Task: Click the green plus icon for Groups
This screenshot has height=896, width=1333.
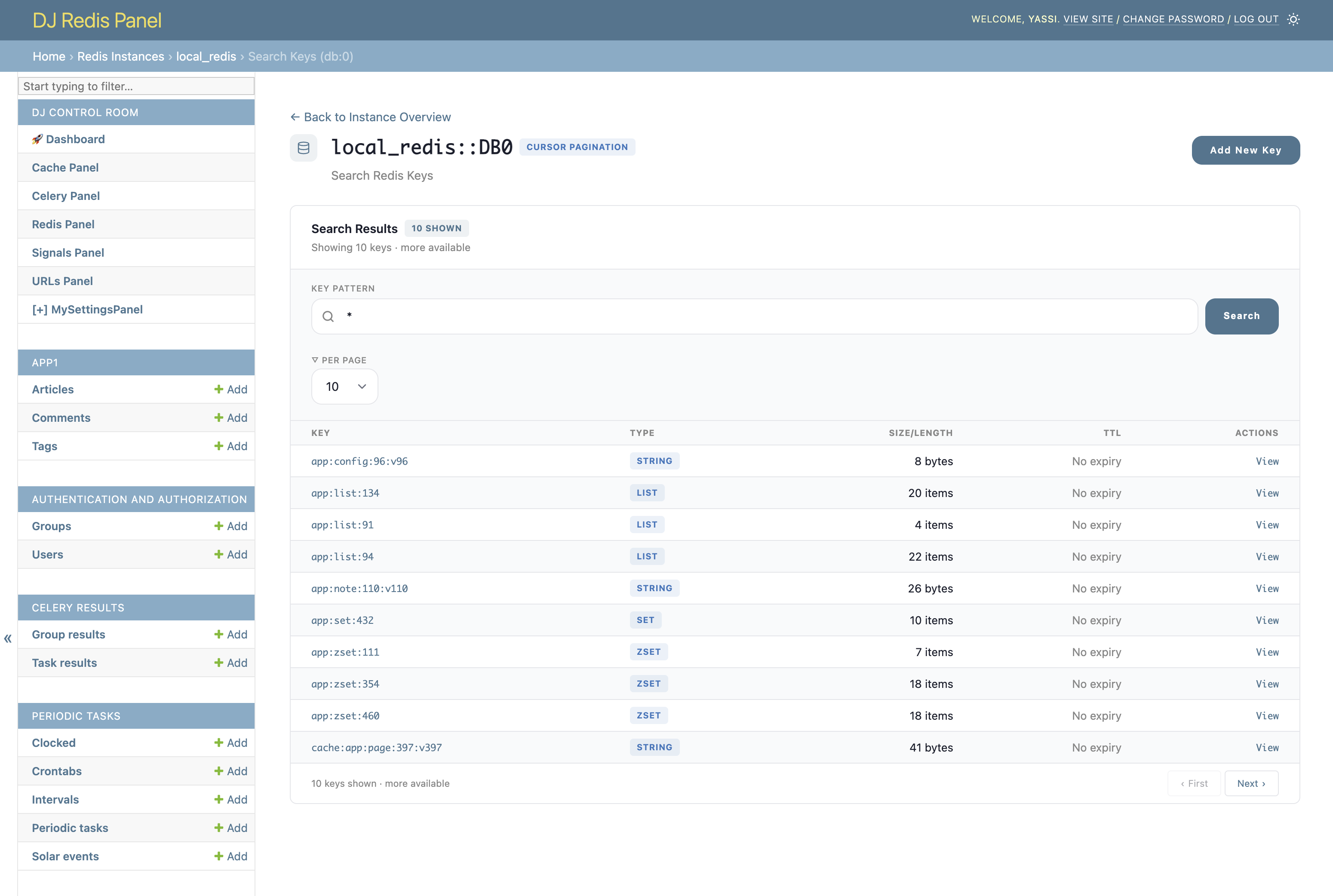Action: (x=218, y=526)
